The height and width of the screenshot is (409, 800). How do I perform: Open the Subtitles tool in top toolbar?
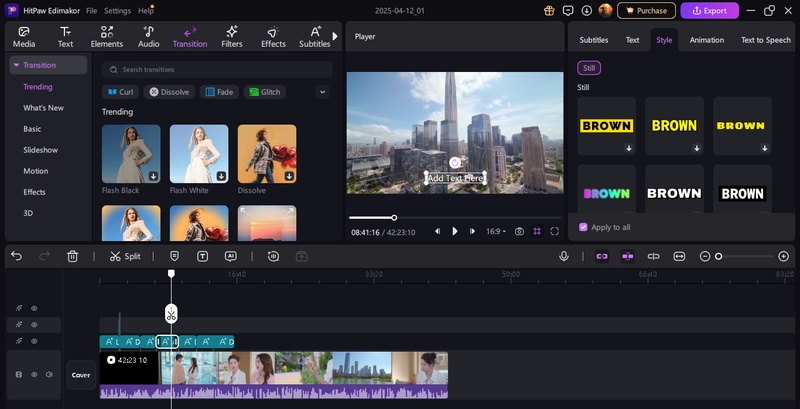click(x=315, y=37)
